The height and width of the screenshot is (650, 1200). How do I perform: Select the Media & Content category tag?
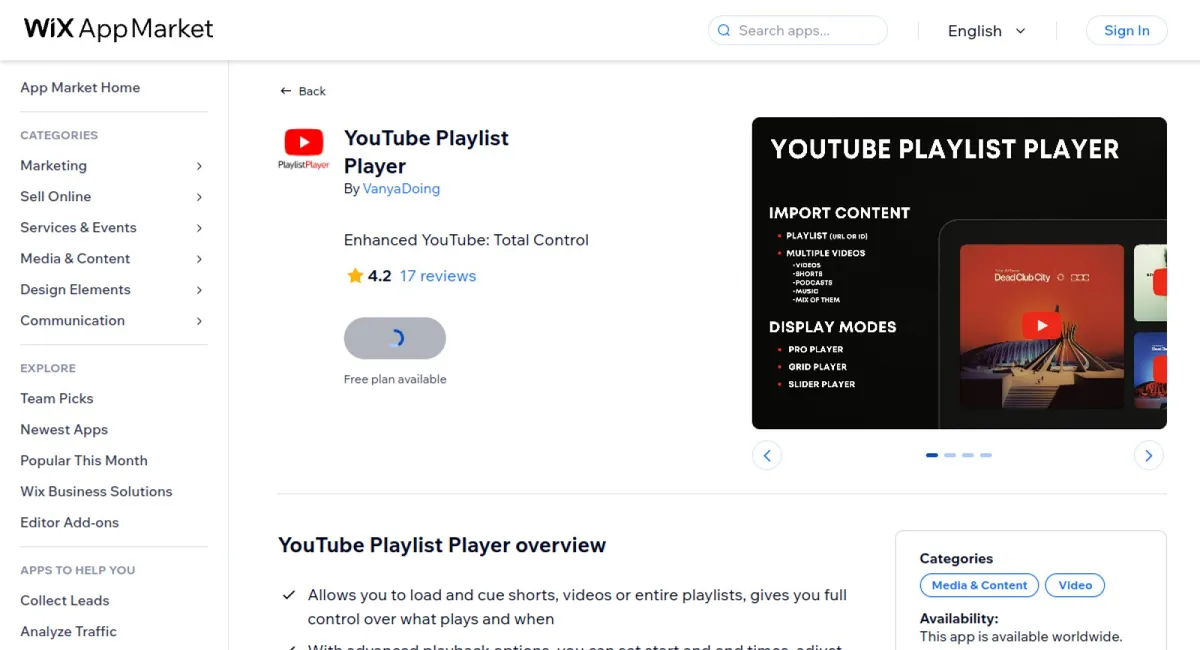pos(979,585)
